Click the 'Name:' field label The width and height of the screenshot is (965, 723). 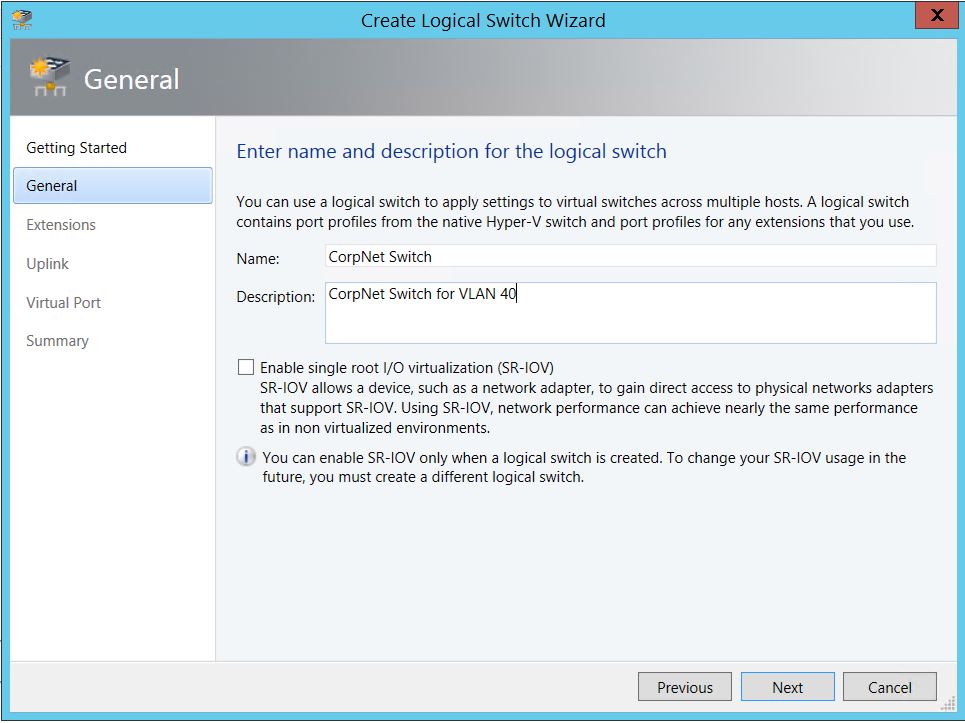(258, 258)
